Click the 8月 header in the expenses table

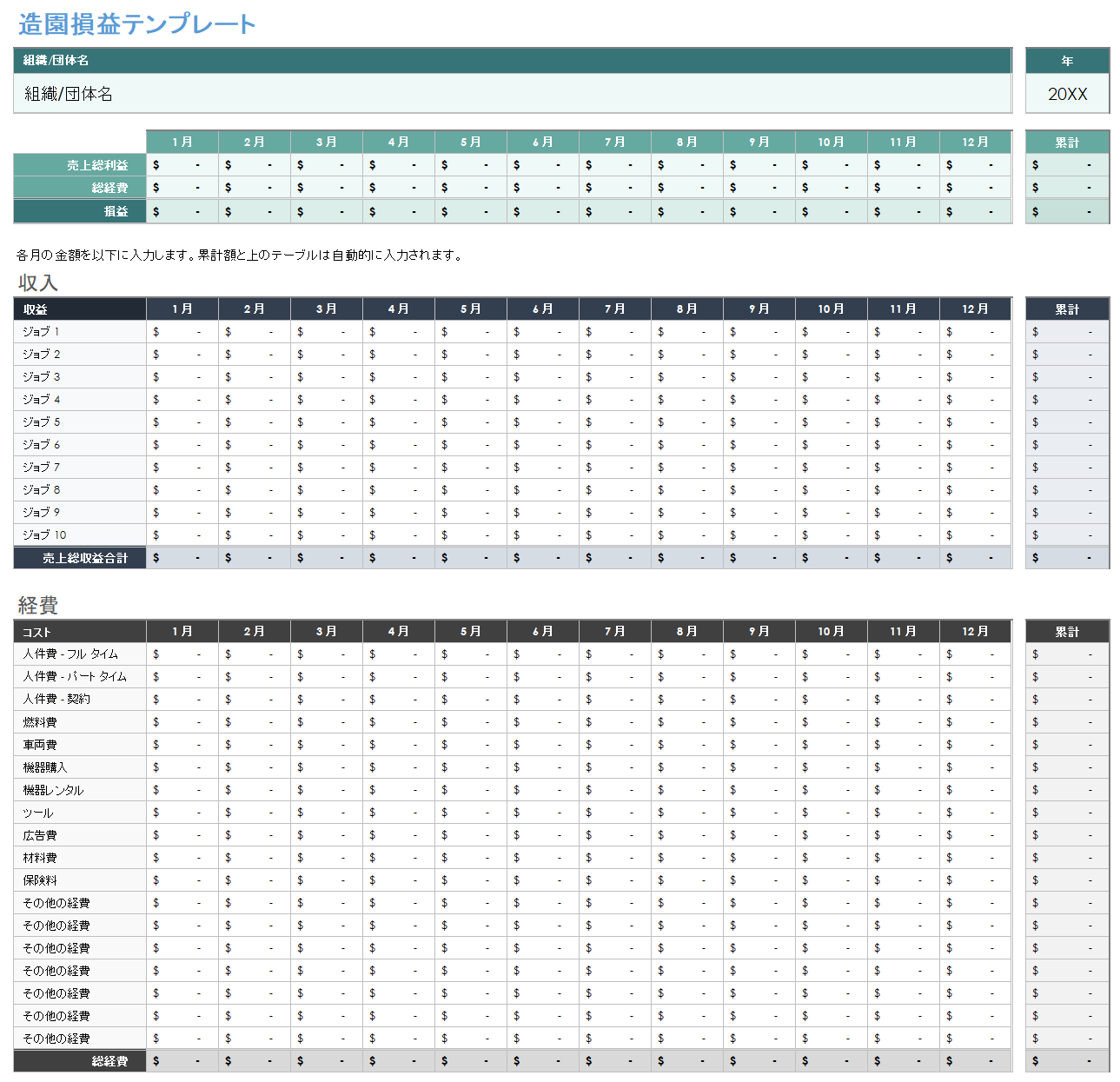click(x=687, y=632)
